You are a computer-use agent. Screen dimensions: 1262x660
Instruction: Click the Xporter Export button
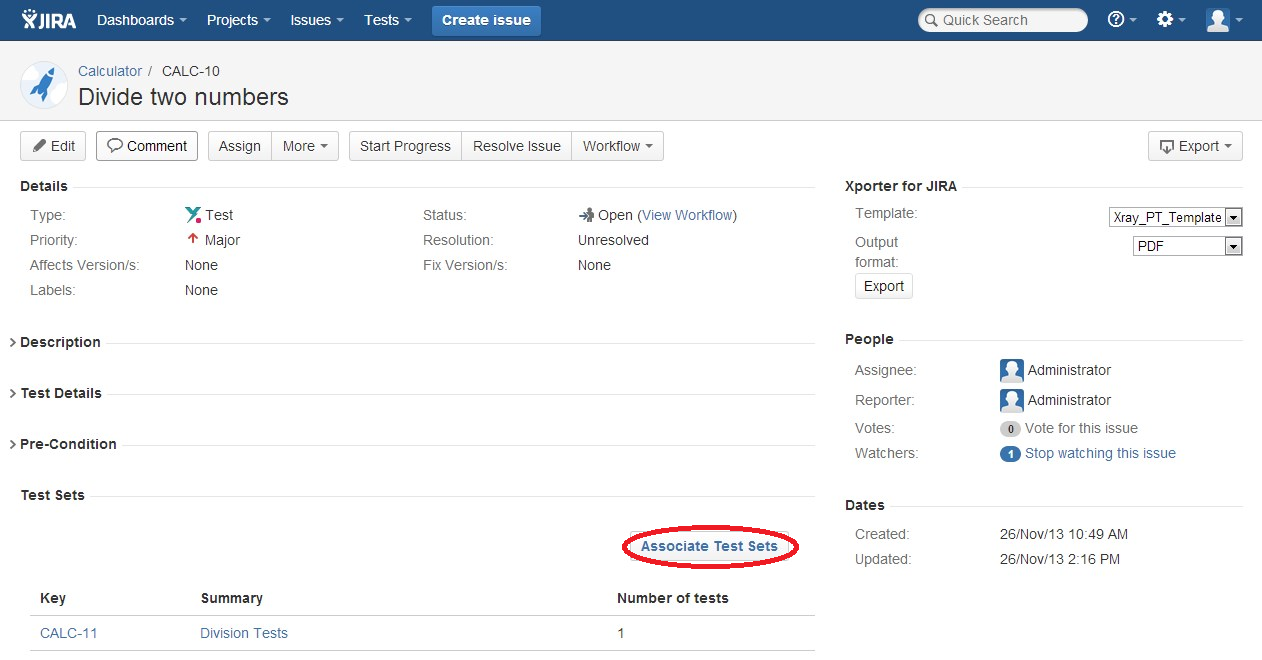pyautogui.click(x=884, y=286)
